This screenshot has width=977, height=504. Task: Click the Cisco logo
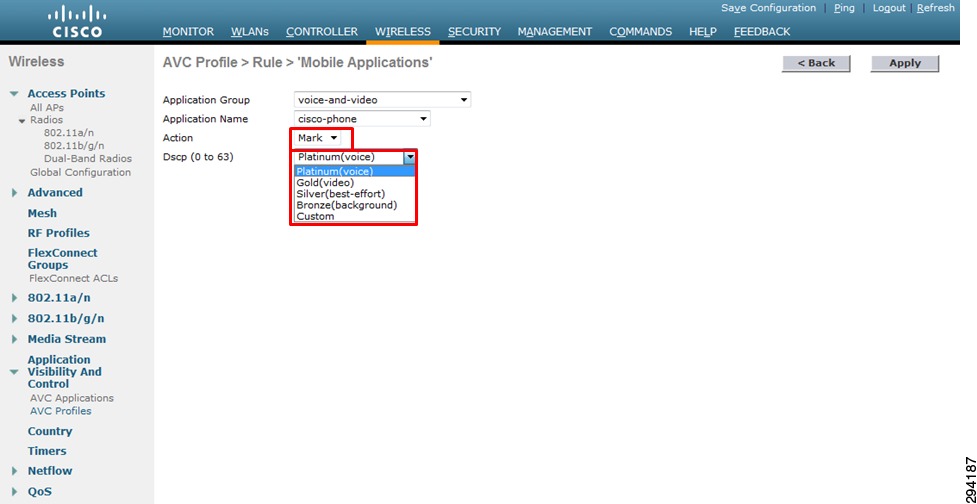(77, 22)
